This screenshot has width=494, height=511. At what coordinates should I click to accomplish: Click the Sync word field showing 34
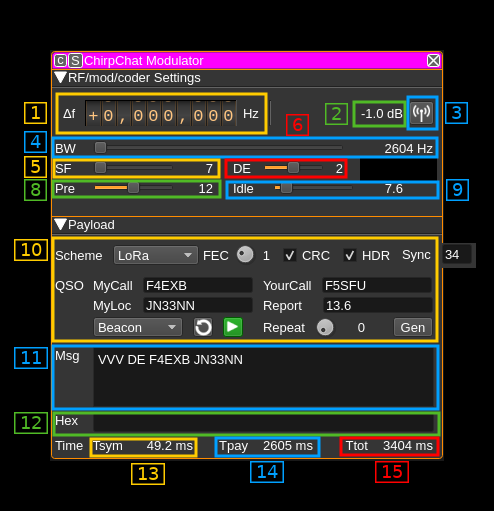click(457, 255)
